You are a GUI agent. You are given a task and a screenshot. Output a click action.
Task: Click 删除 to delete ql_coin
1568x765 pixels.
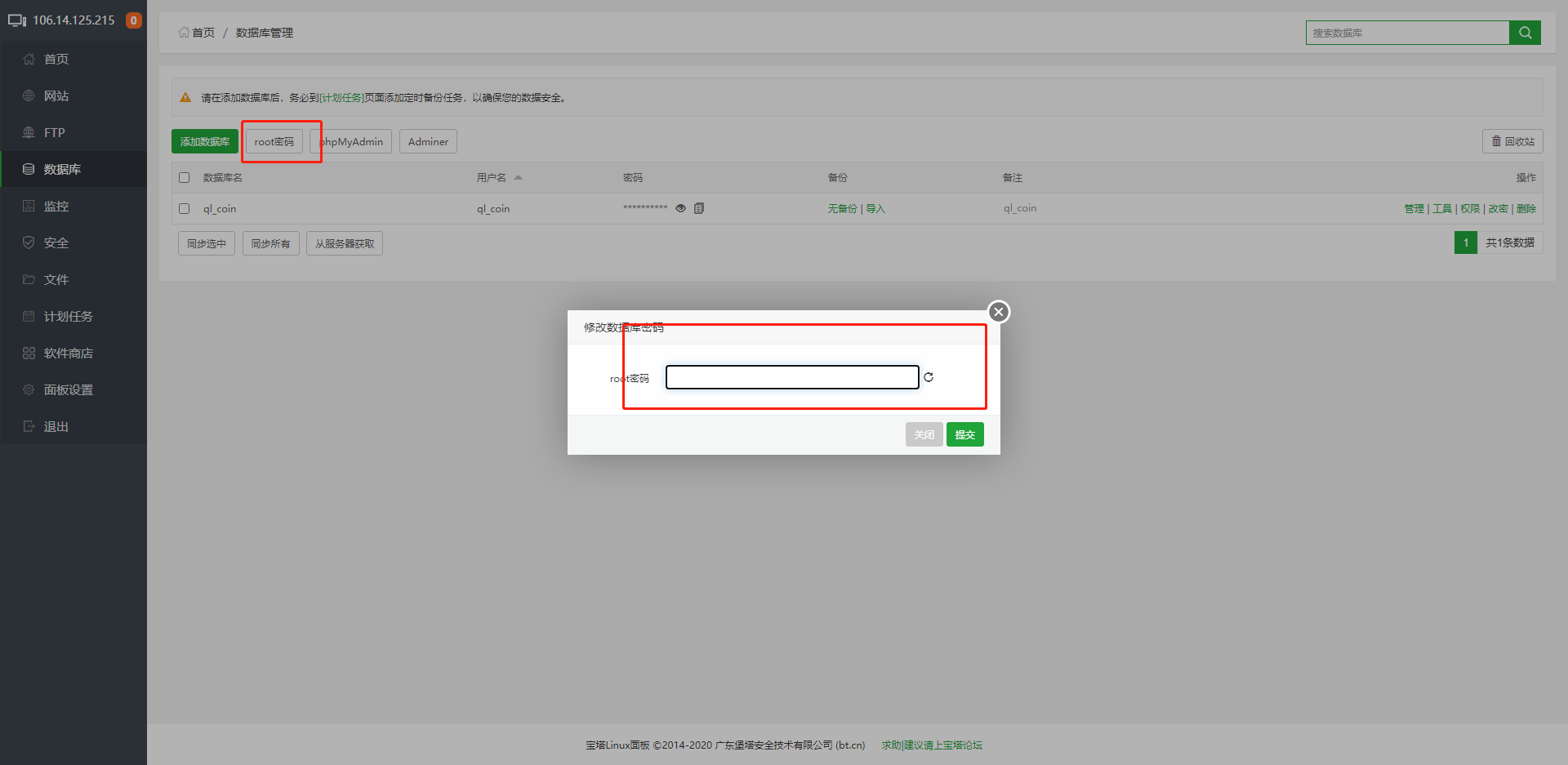point(1526,208)
